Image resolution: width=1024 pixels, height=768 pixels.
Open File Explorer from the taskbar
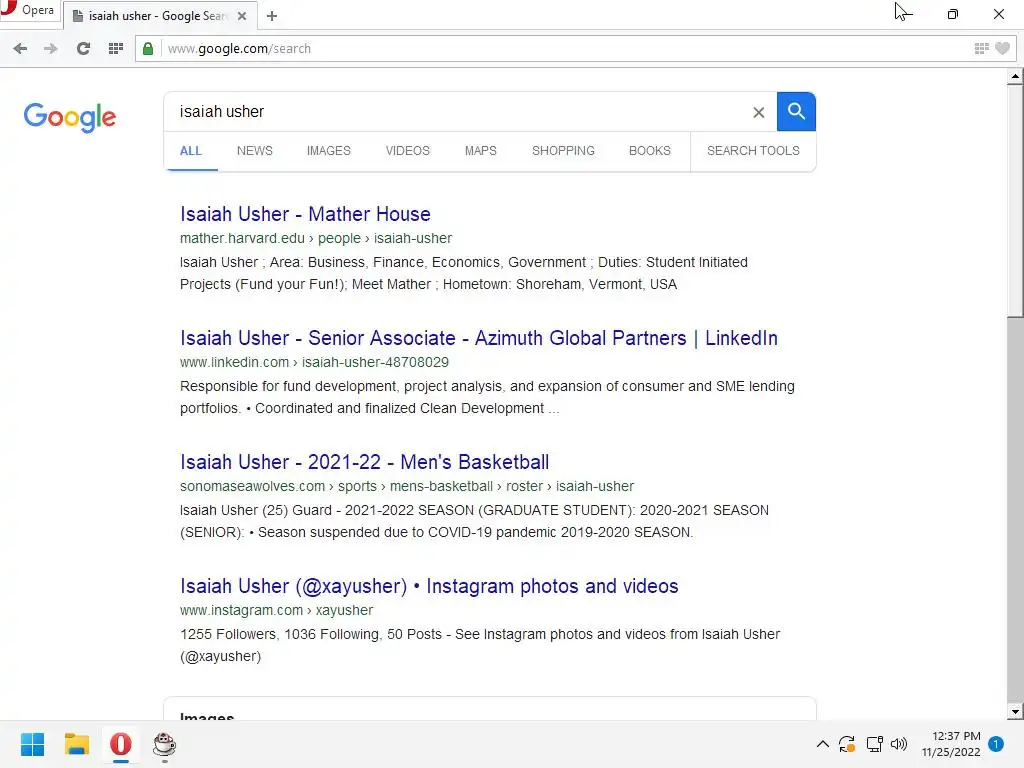[76, 744]
